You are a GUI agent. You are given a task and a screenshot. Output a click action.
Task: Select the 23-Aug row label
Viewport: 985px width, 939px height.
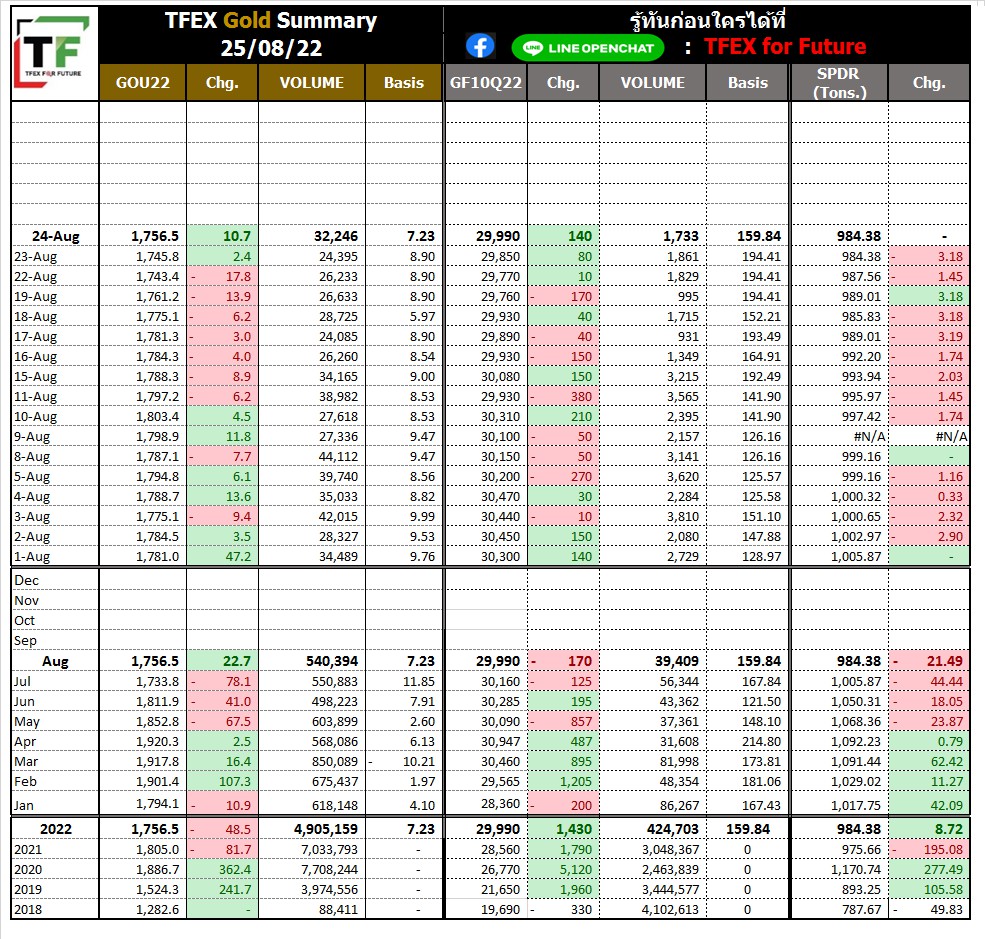pyautogui.click(x=35, y=256)
